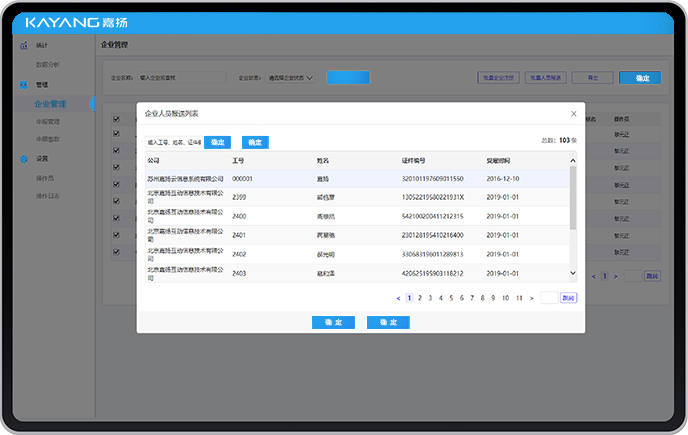Screen dimensions: 688x435
Task: Click scroll-up arrow in dialog table
Action: pyautogui.click(x=573, y=160)
